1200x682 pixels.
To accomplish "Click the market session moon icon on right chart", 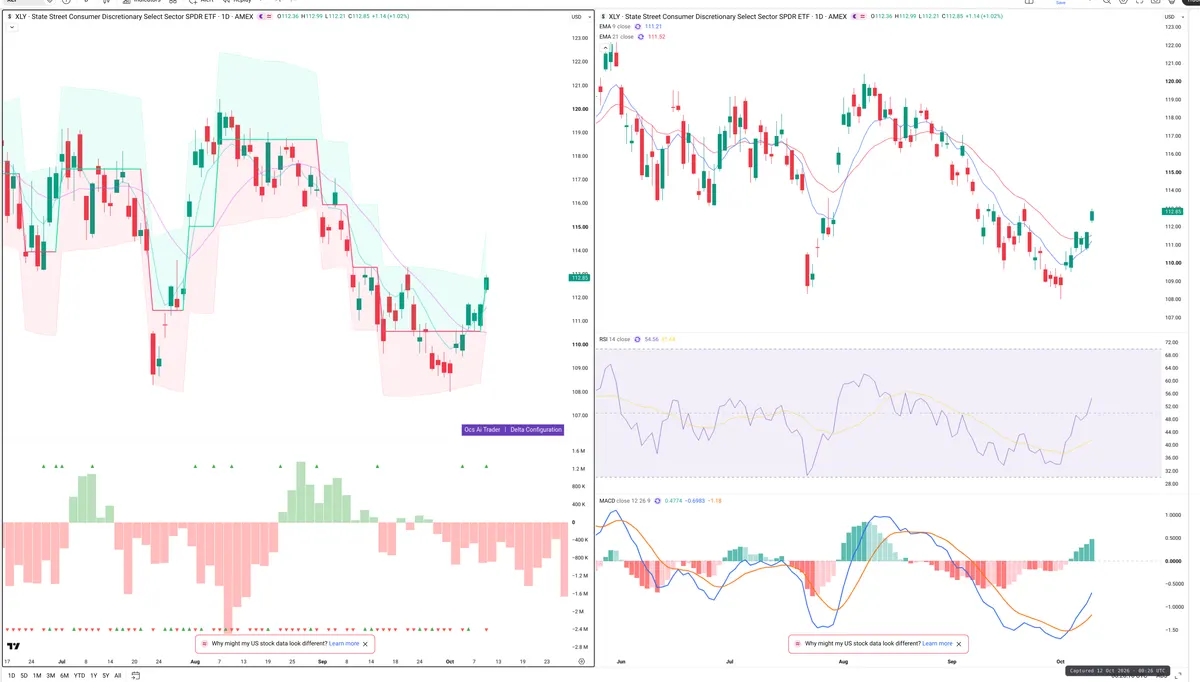I will pyautogui.click(x=853, y=16).
